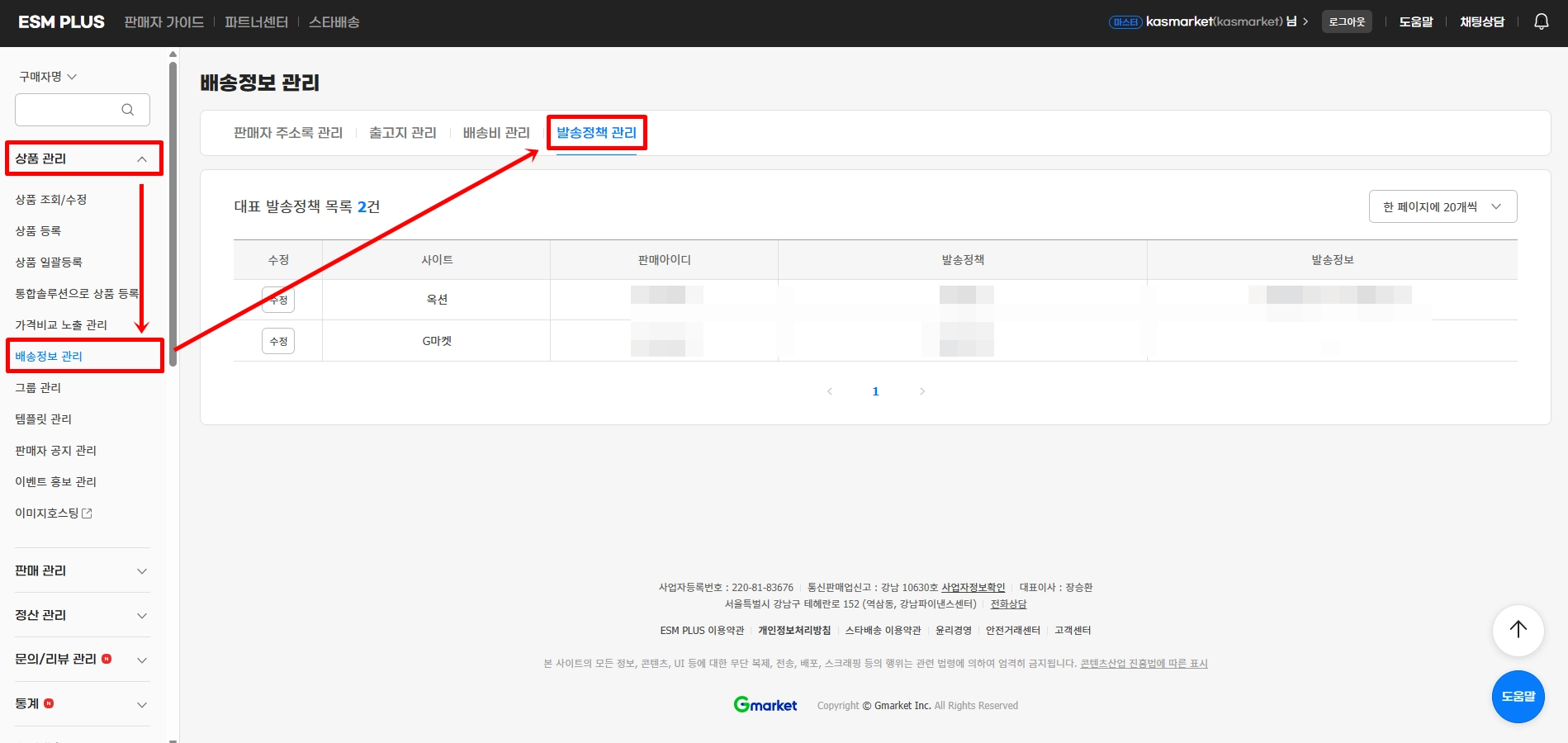
Task: Switch to 출고지 관리 tab
Action: click(403, 133)
